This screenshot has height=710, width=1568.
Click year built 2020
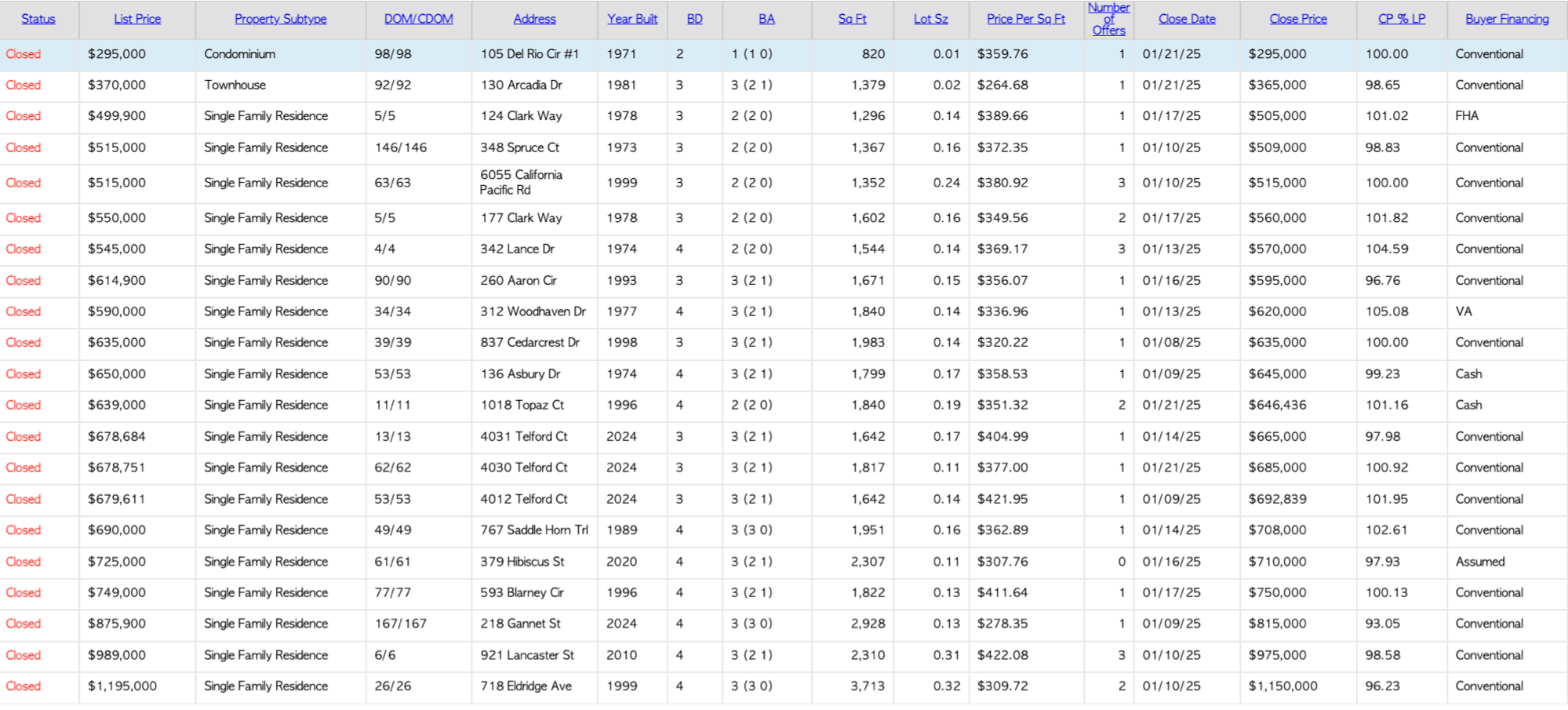(x=622, y=562)
